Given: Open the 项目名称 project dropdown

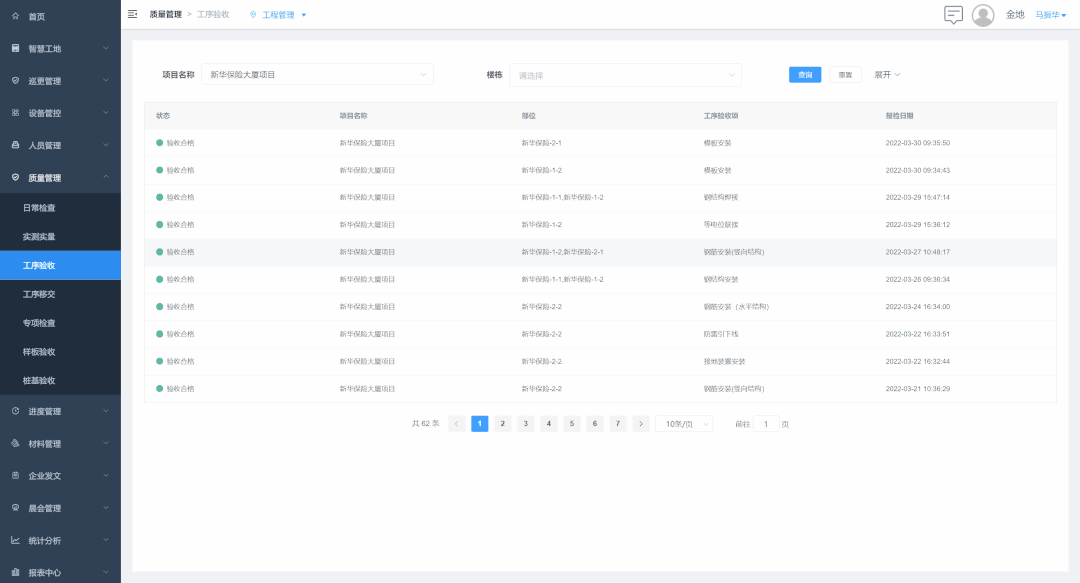Looking at the screenshot, I should pos(317,75).
